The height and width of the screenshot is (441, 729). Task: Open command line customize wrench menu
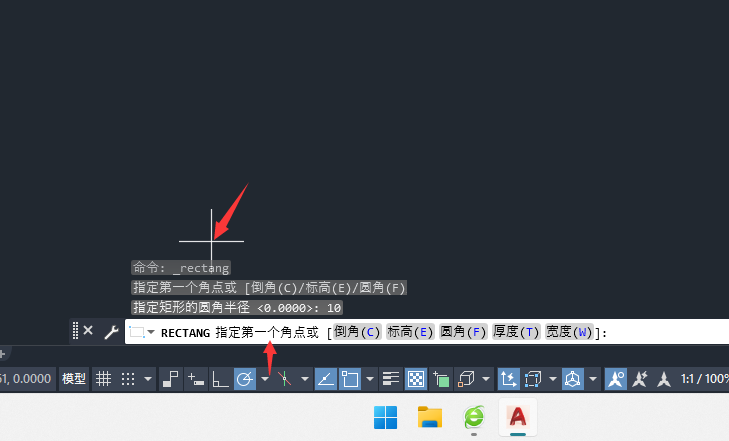[112, 332]
